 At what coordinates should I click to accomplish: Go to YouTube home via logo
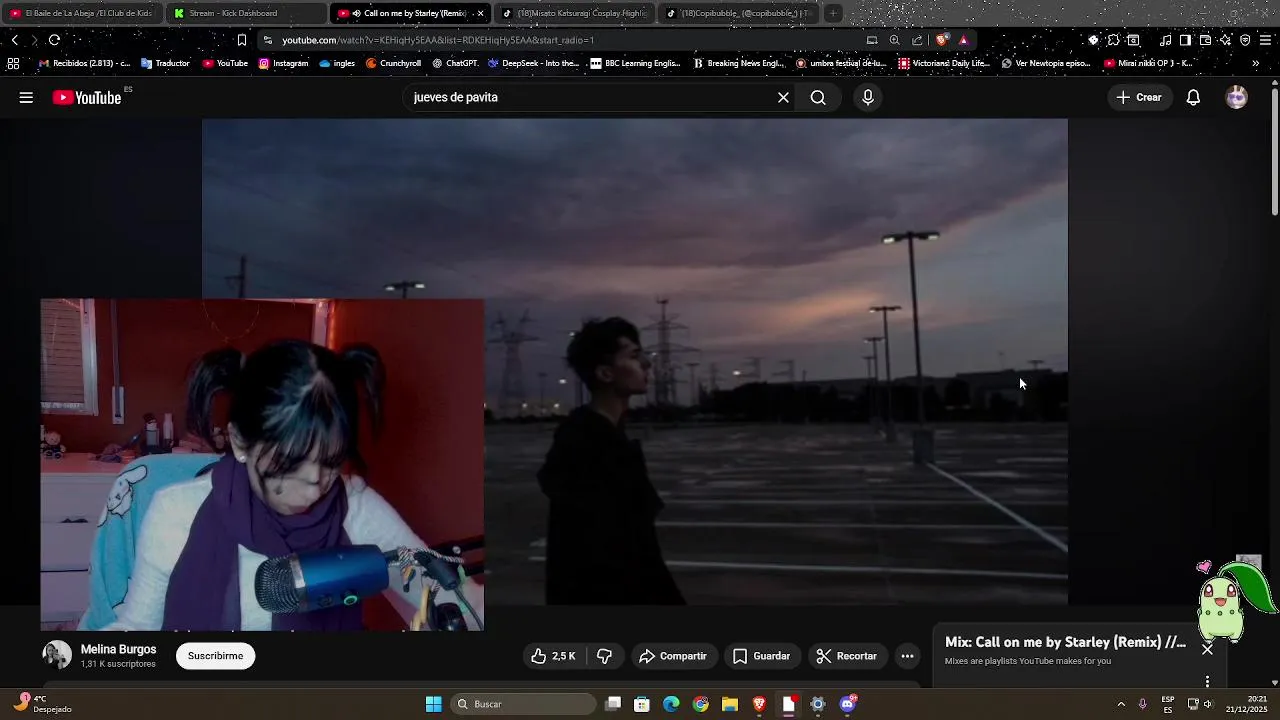(87, 97)
